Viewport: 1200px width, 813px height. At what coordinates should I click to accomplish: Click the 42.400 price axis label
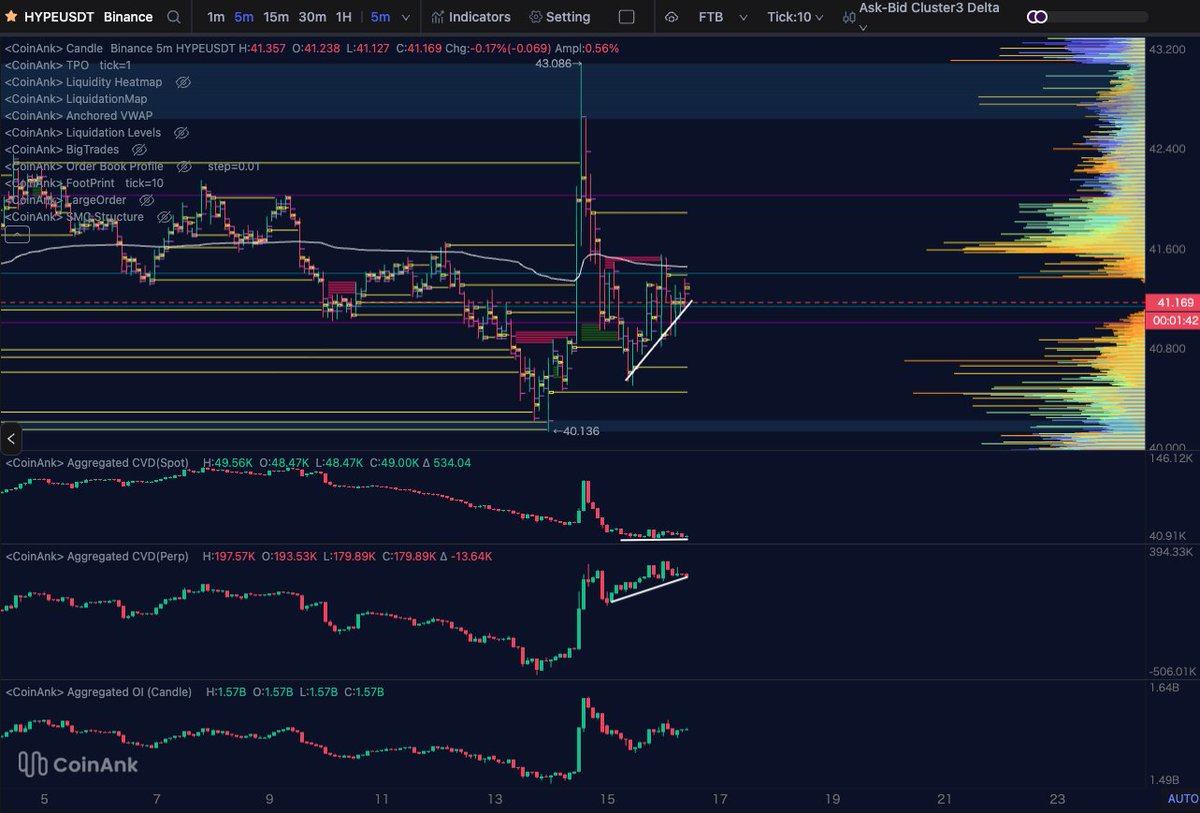pos(1166,149)
